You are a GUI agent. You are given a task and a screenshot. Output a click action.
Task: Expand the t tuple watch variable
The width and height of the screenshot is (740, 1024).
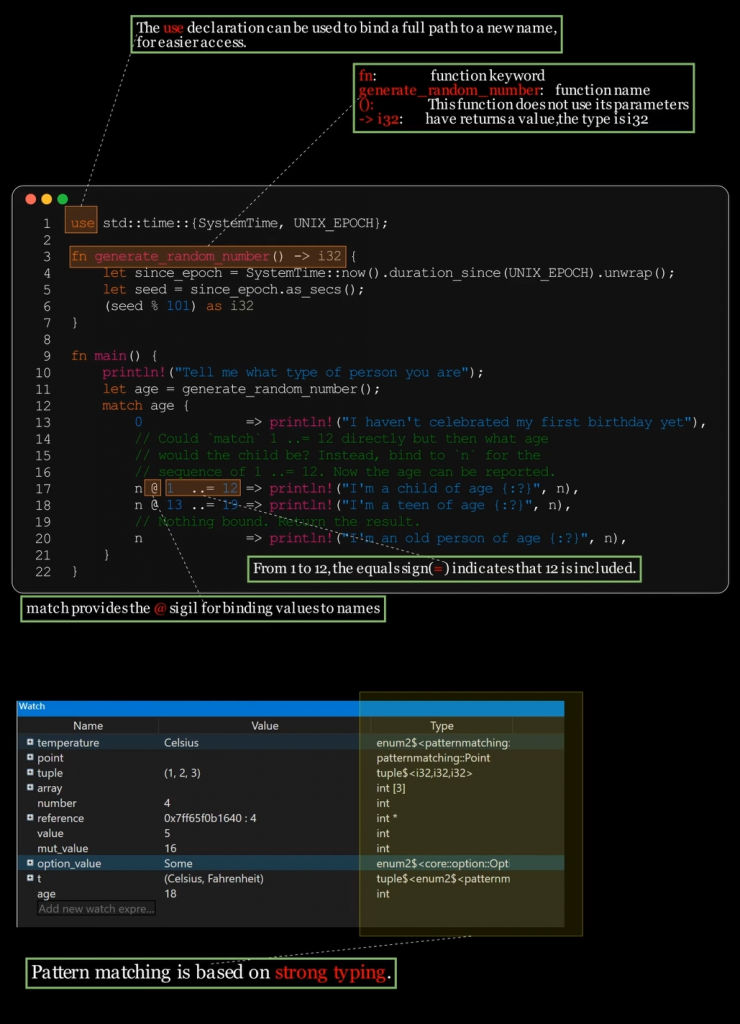[x=30, y=878]
